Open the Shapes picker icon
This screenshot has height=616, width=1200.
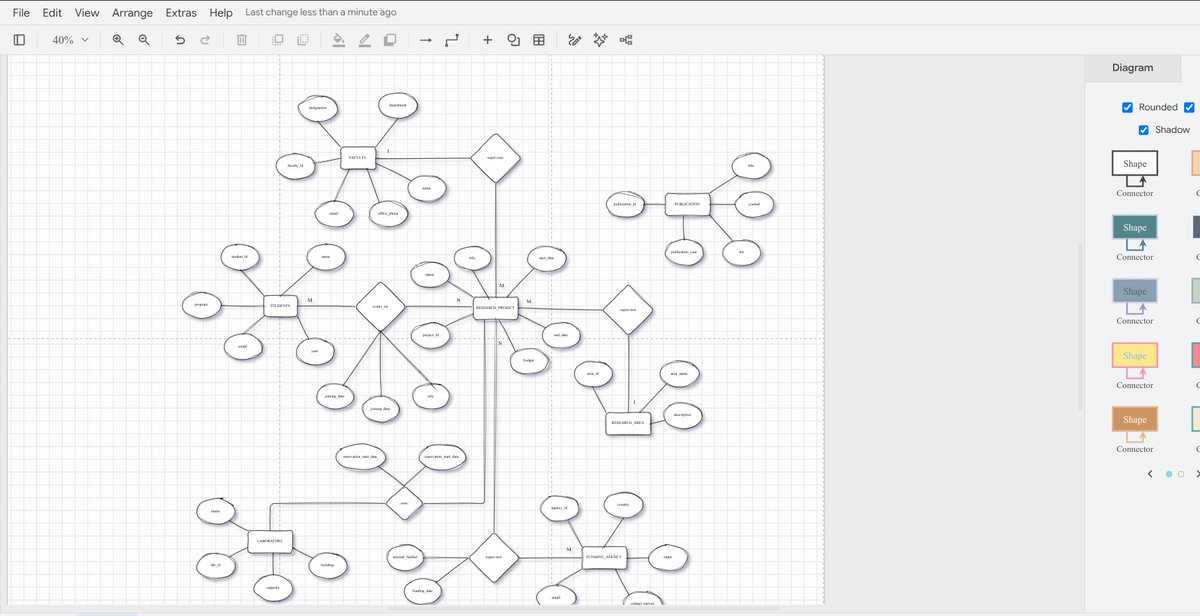pos(513,40)
